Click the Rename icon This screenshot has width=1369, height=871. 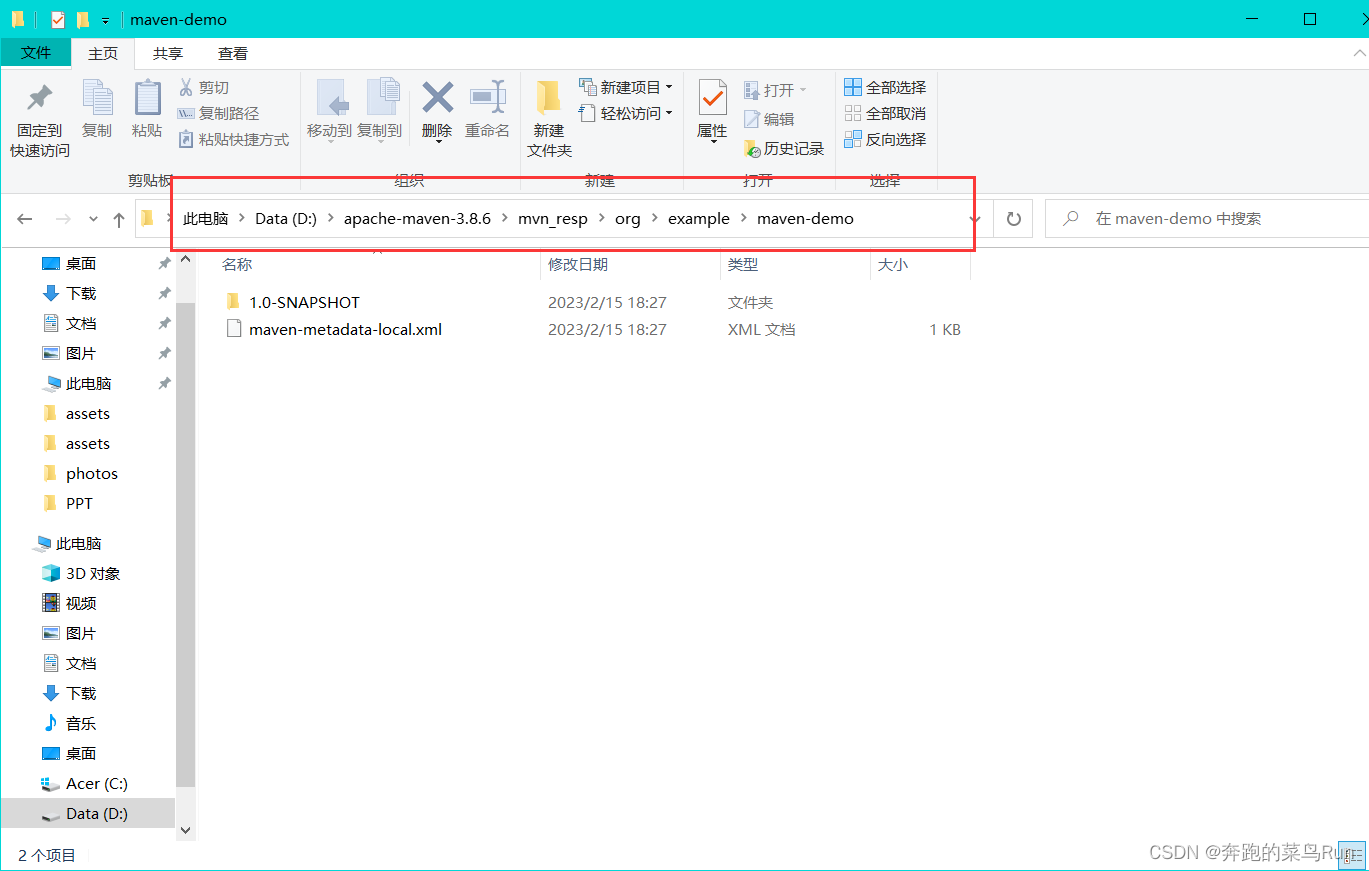click(x=487, y=98)
